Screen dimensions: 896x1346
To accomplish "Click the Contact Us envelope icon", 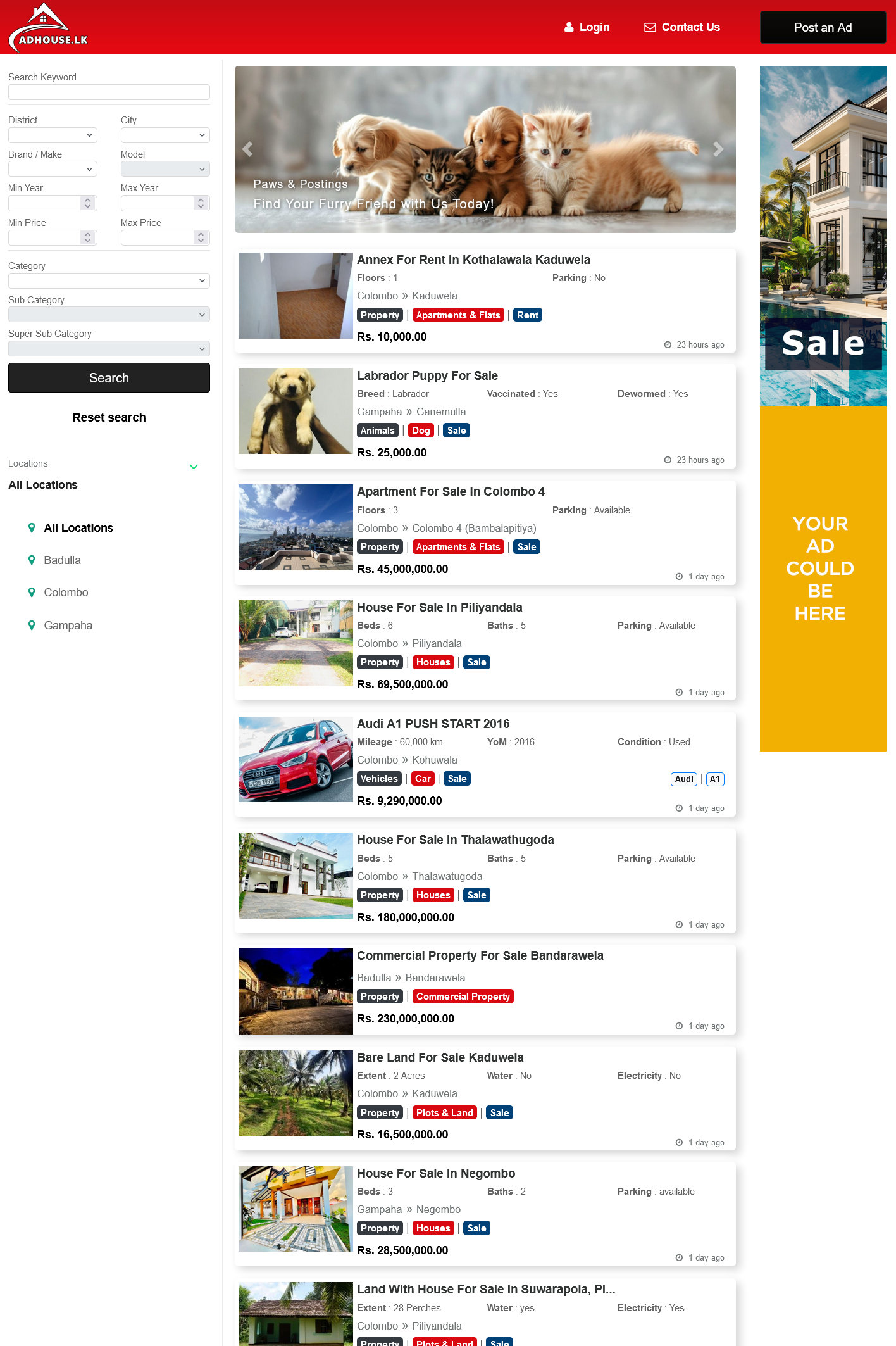I will [x=650, y=27].
